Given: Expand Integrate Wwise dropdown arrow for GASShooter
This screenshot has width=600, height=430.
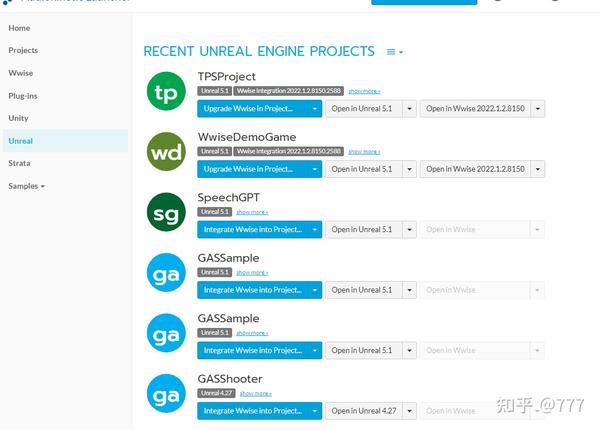Looking at the screenshot, I should [315, 411].
